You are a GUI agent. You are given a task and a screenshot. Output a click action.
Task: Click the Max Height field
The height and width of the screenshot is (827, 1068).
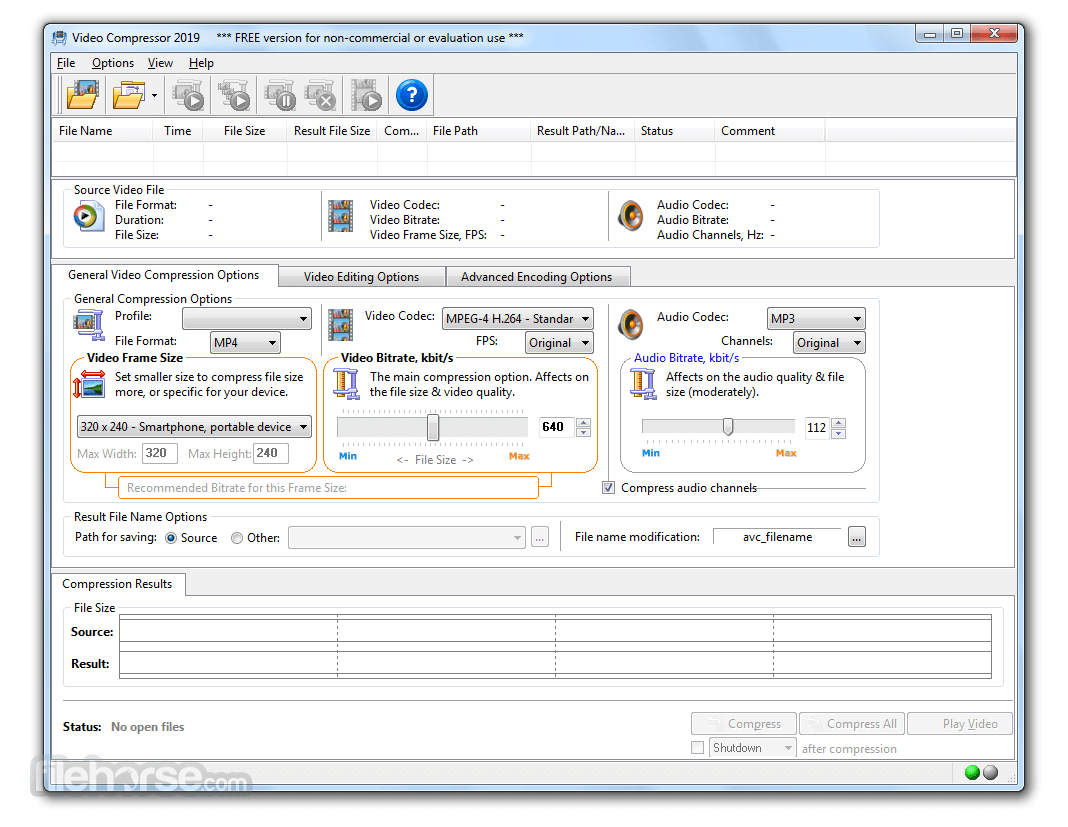coord(270,453)
